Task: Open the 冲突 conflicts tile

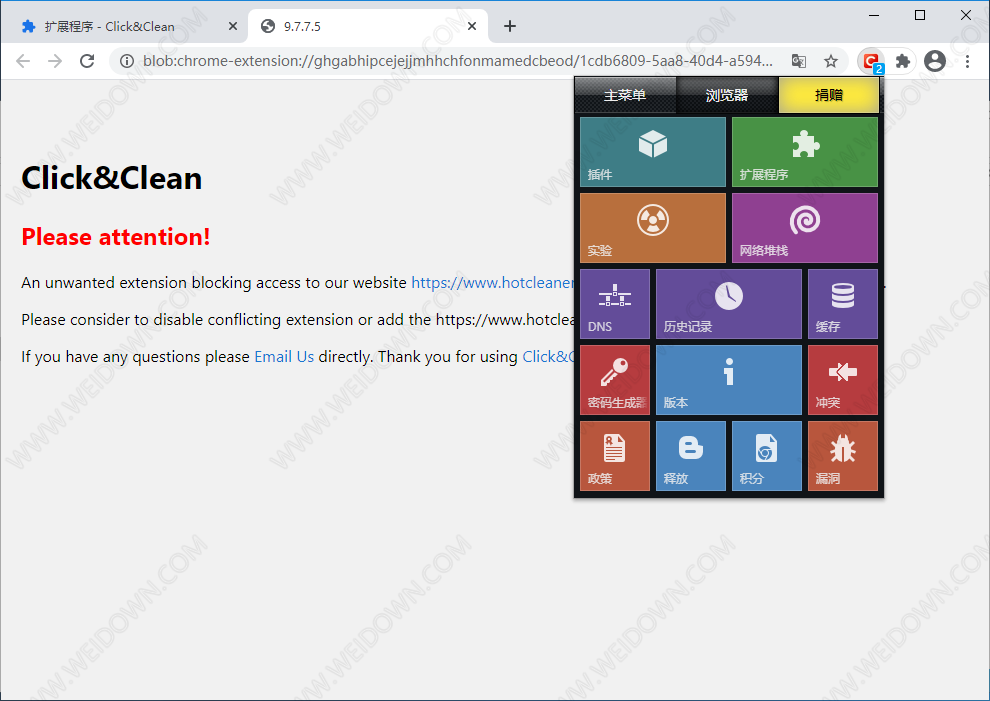Action: [842, 380]
